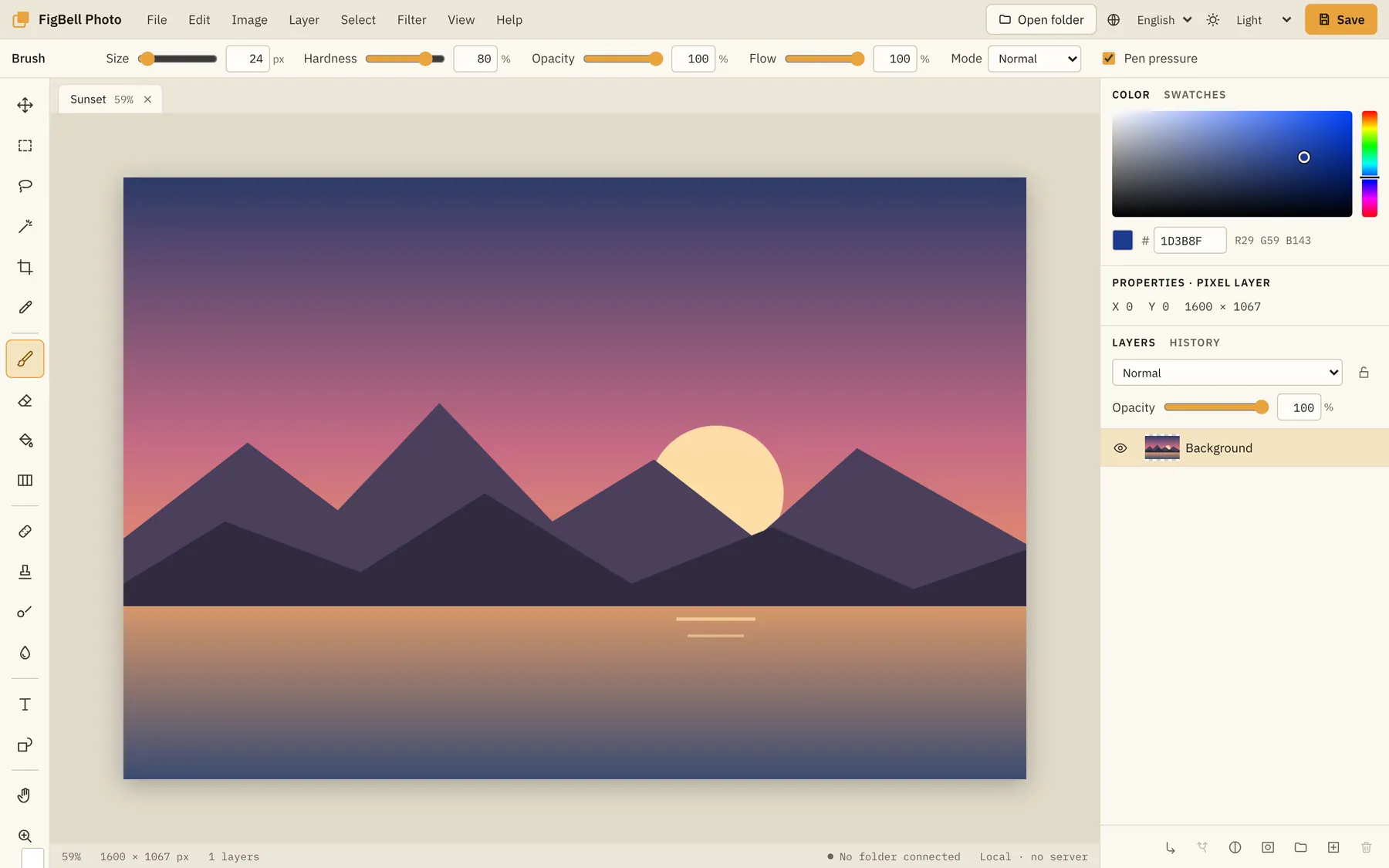Create a new layer group folder
Viewport: 1389px width, 868px height.
click(1301, 847)
